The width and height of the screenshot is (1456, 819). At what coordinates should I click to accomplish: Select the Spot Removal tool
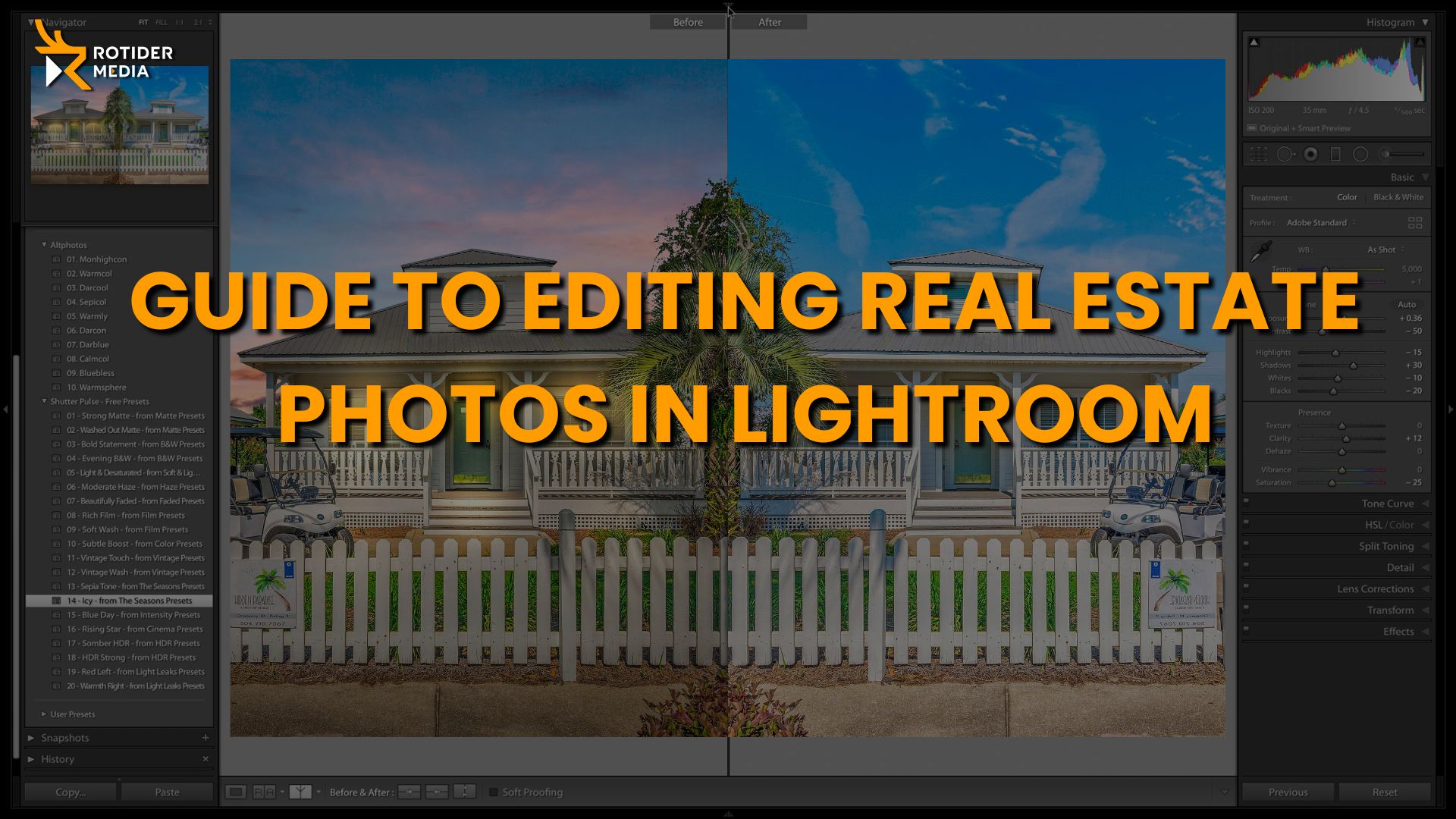tap(1285, 154)
